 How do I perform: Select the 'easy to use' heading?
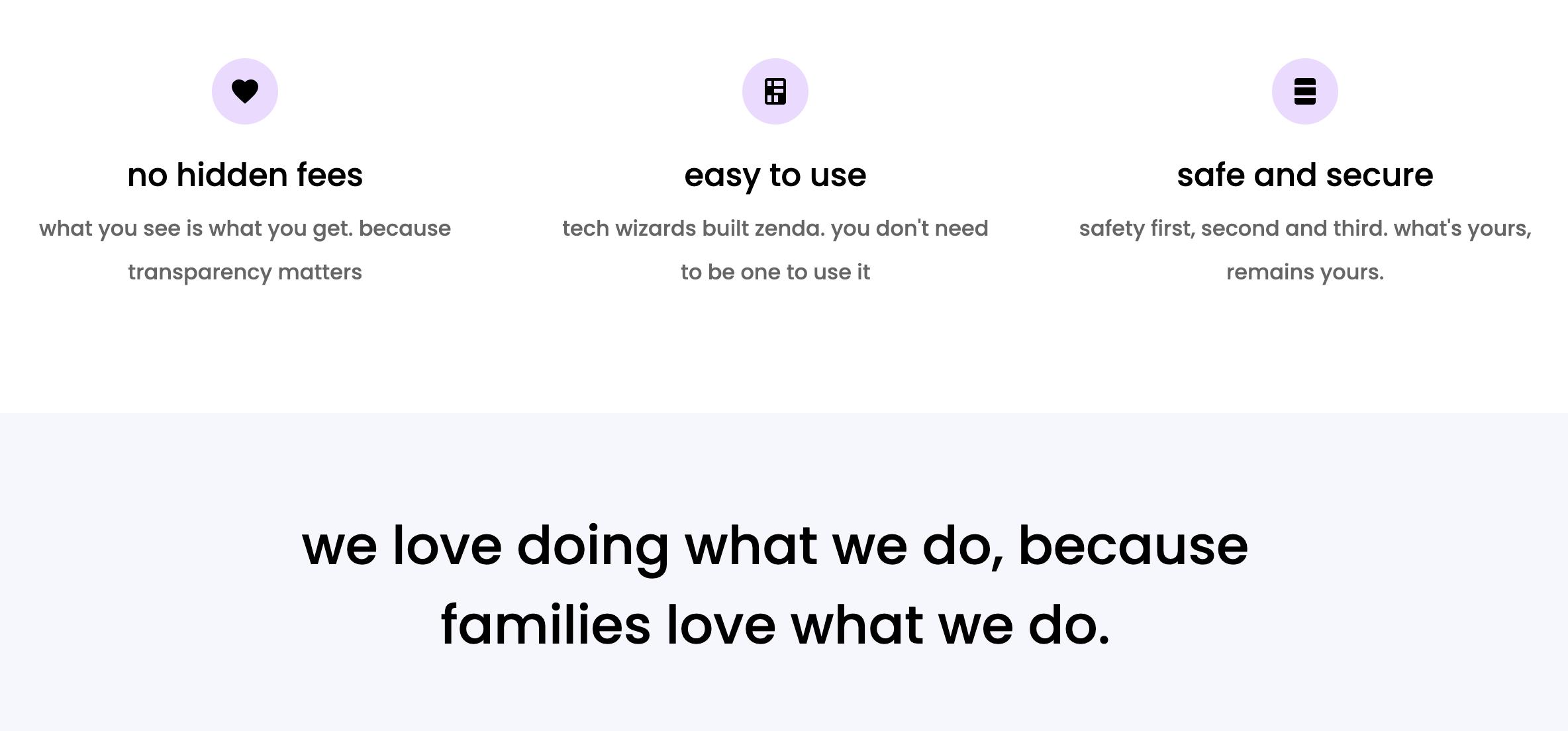(x=775, y=175)
